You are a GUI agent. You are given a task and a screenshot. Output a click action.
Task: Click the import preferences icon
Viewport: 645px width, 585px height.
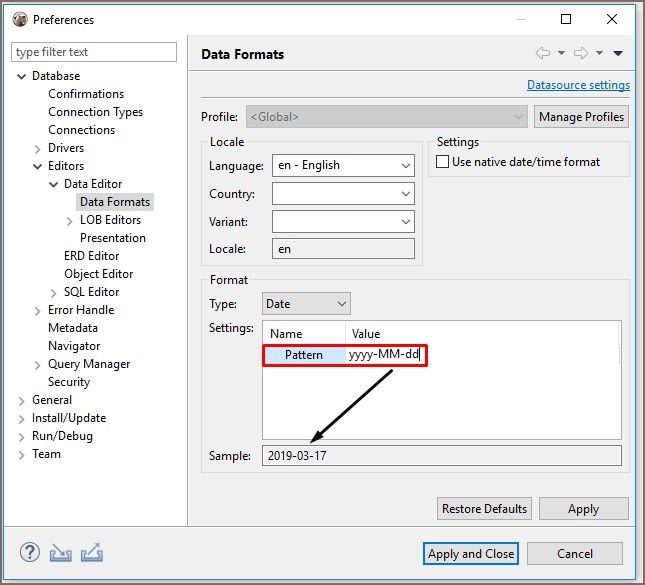[x=61, y=553]
